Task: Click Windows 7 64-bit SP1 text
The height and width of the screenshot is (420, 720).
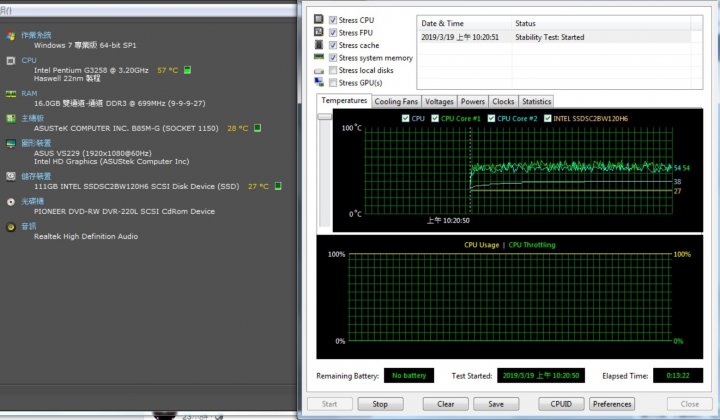Action: click(85, 45)
